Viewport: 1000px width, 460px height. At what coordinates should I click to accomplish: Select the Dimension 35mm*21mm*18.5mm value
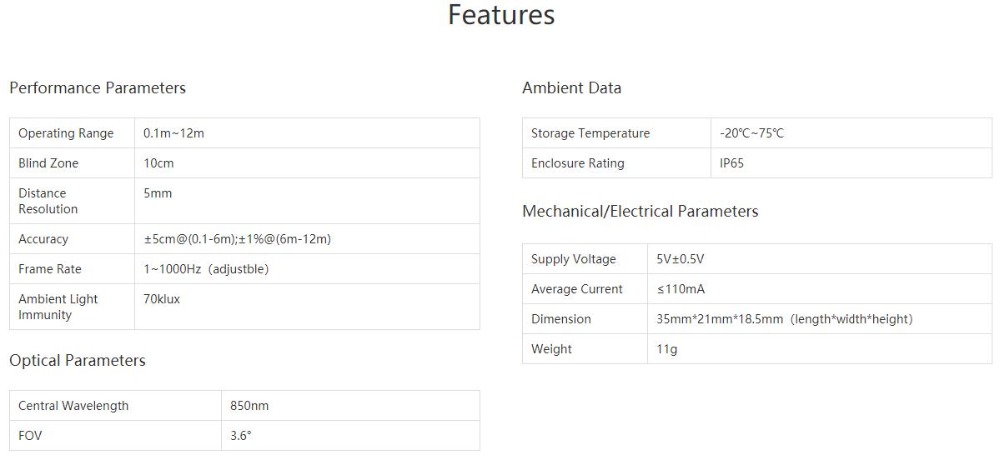click(784, 319)
